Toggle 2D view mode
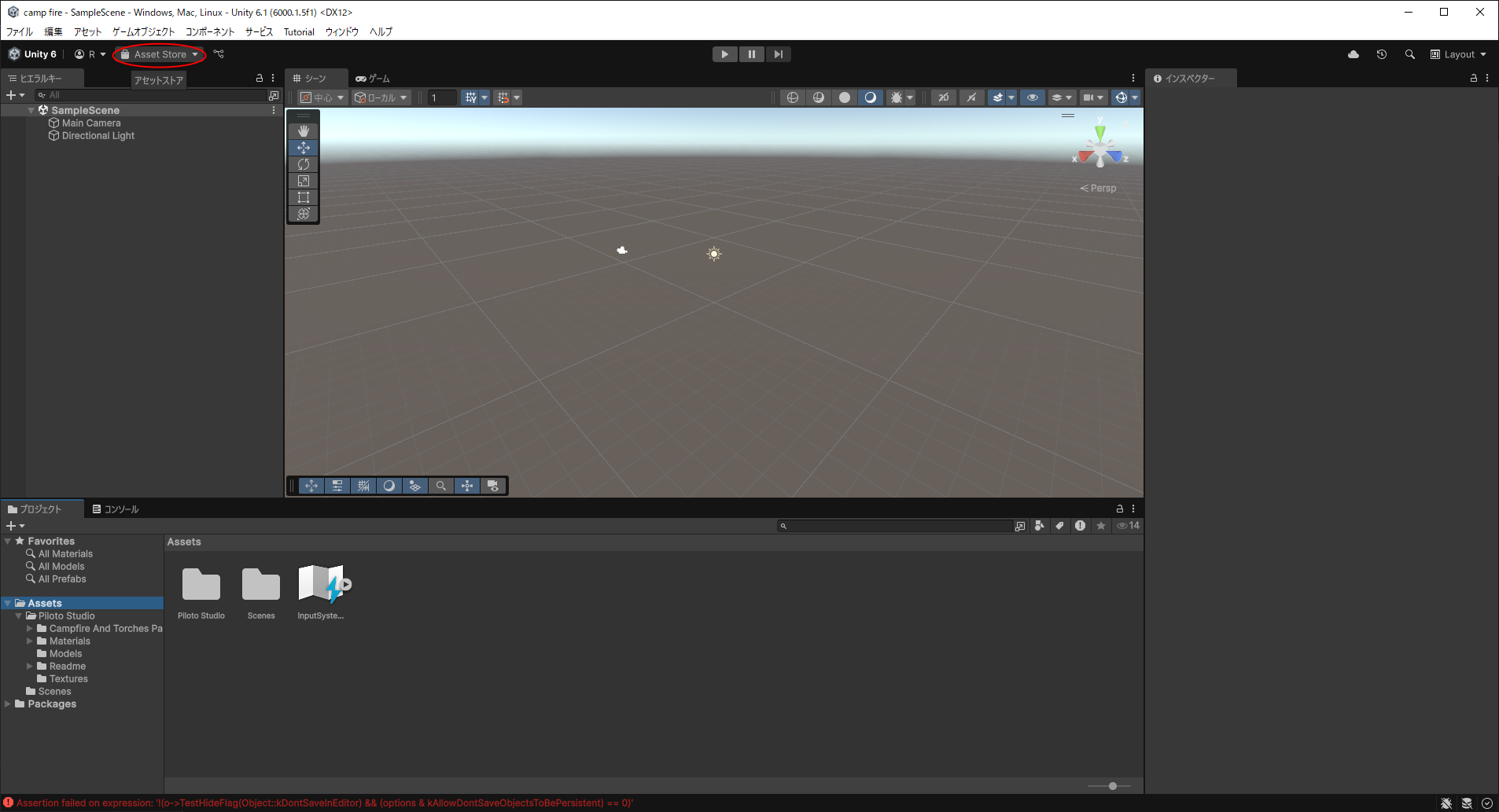Viewport: 1499px width, 812px height. coord(944,97)
